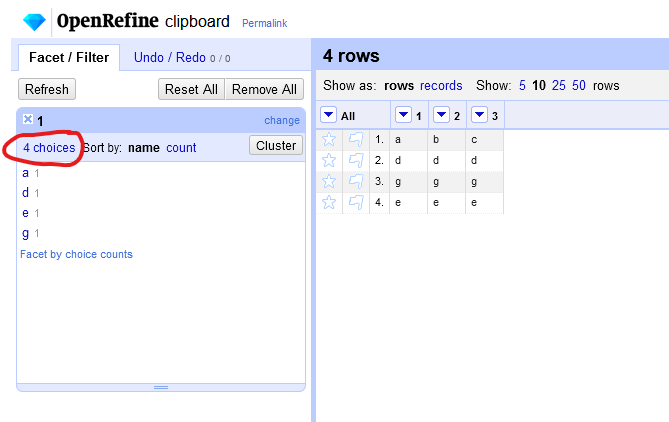Viewport: 669px width, 422px height.
Task: Open the All column dropdown menu
Action: [328, 115]
